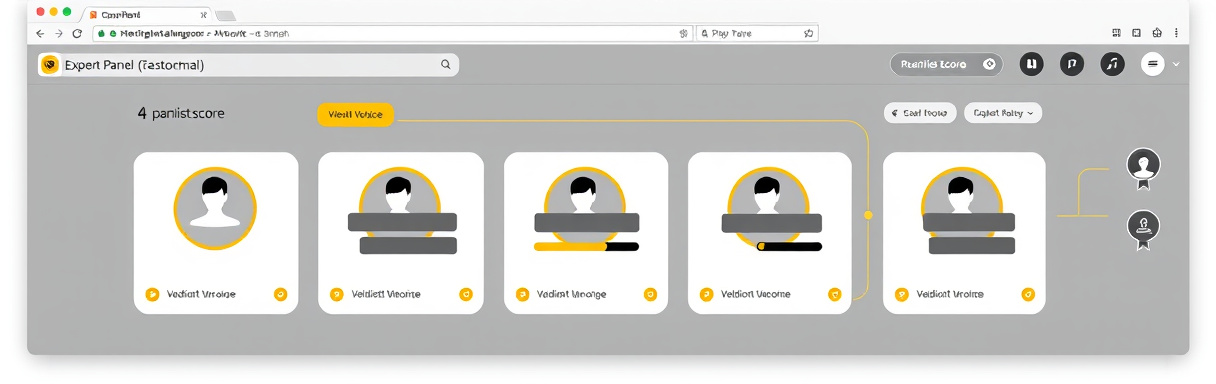The width and height of the screenshot is (1216, 384).
Task: Open a new tab with the tab-bar button
Action: (225, 16)
